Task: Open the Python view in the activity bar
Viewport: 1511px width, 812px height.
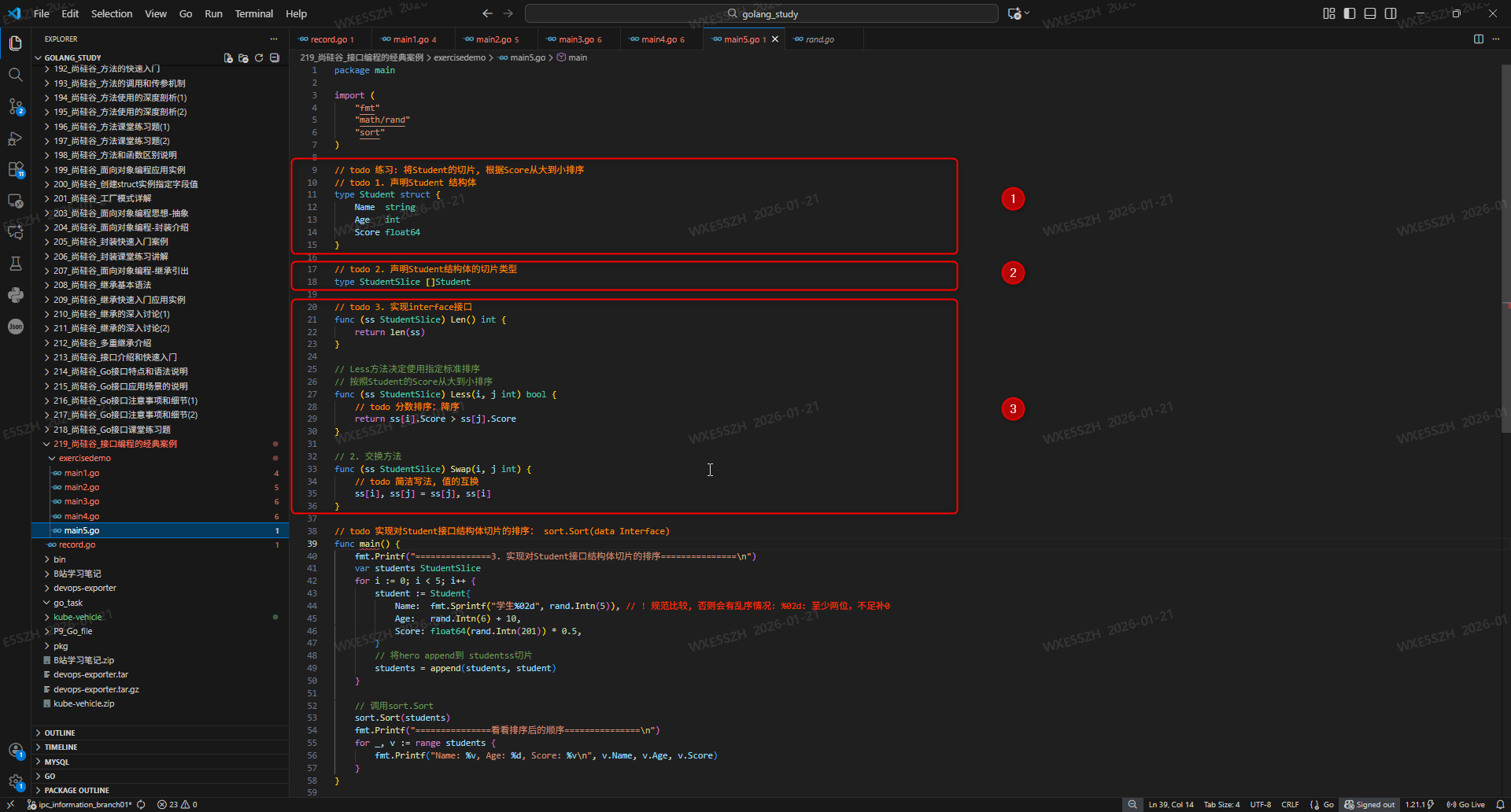Action: [x=15, y=295]
